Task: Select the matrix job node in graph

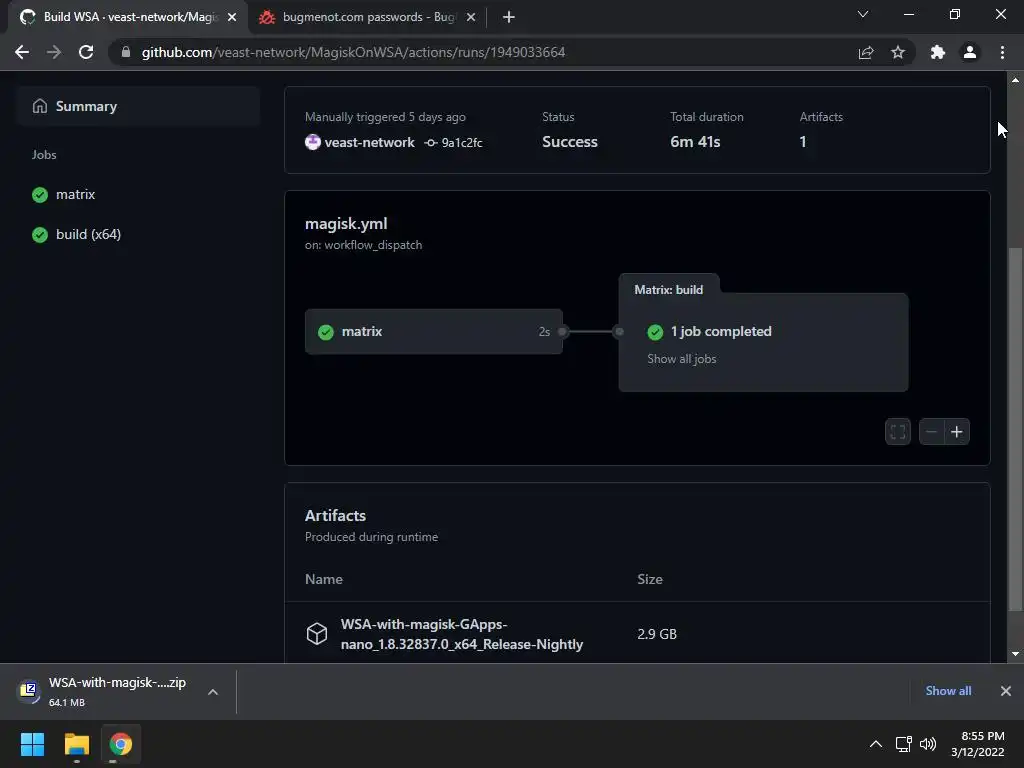Action: pyautogui.click(x=434, y=332)
